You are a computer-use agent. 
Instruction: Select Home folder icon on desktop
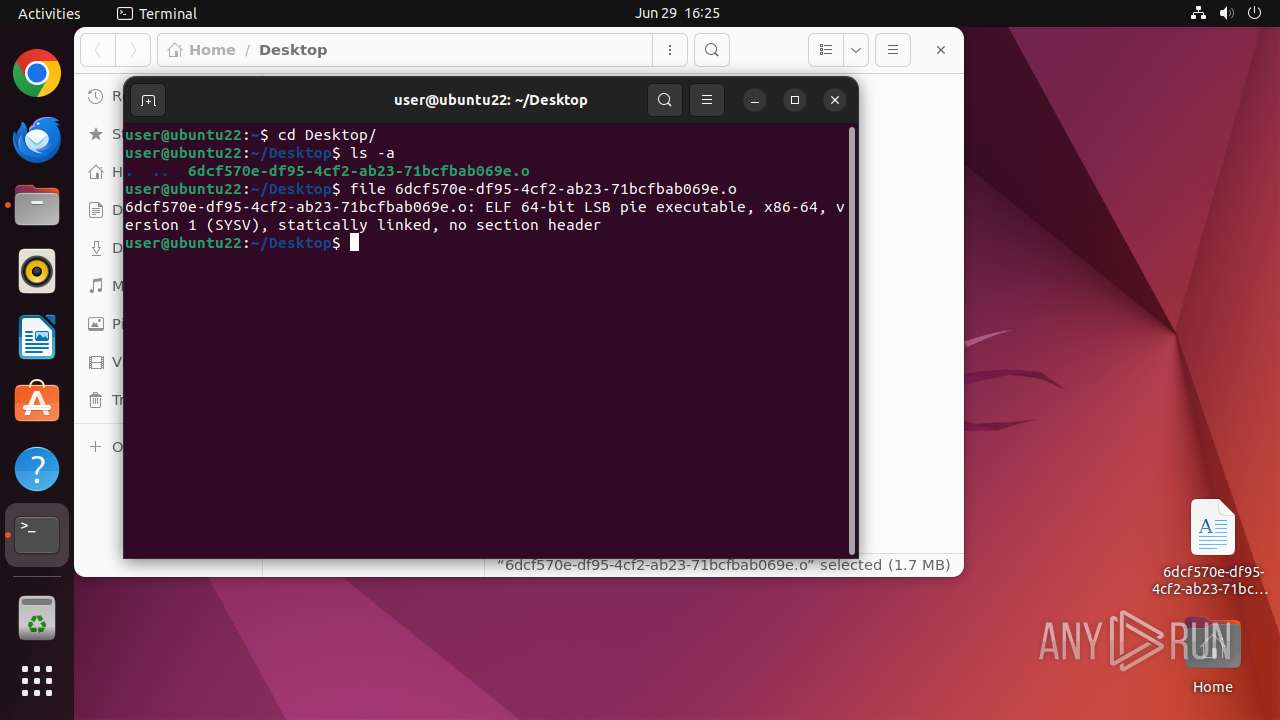tap(1212, 656)
